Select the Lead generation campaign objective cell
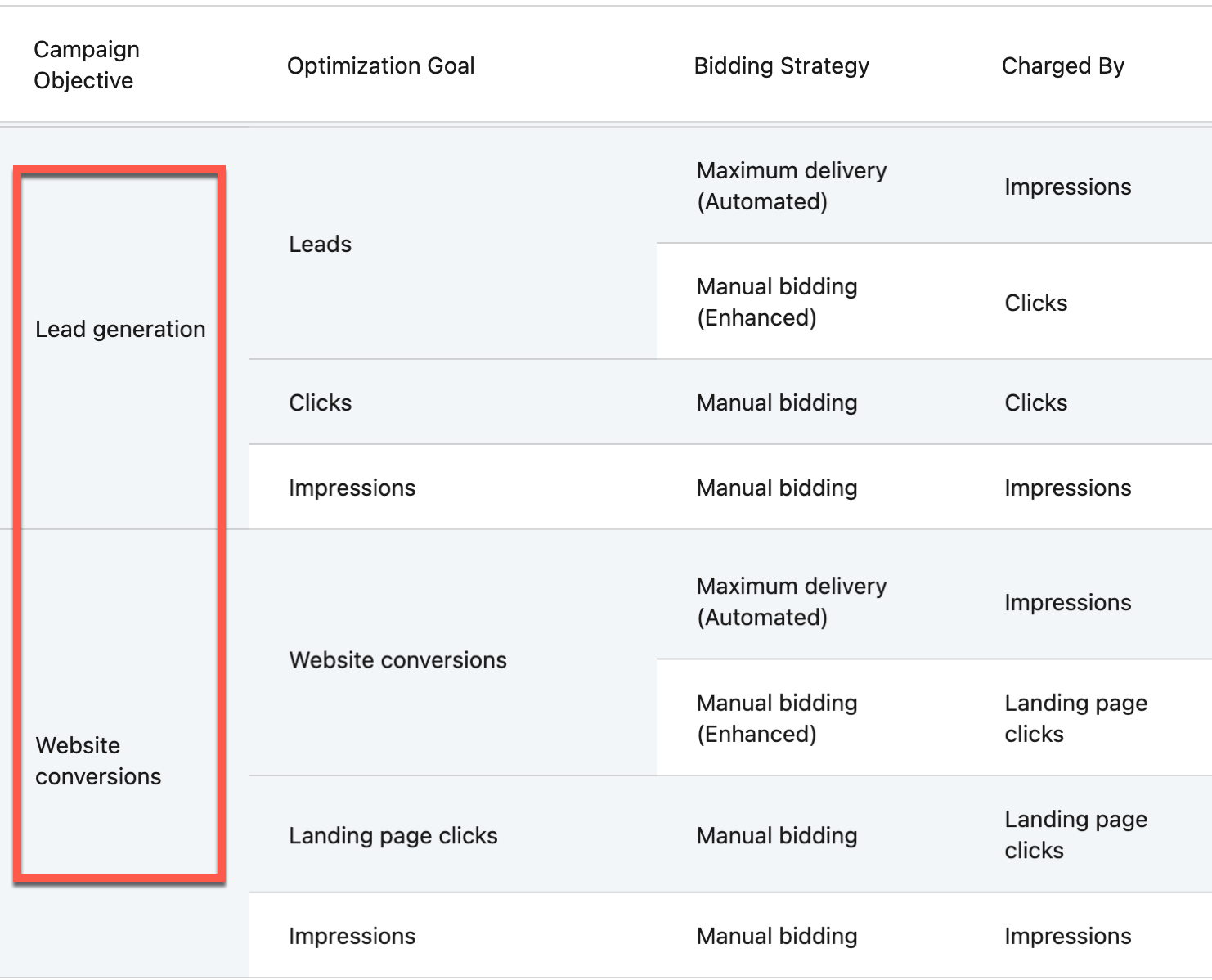The height and width of the screenshot is (980, 1212). tap(120, 329)
